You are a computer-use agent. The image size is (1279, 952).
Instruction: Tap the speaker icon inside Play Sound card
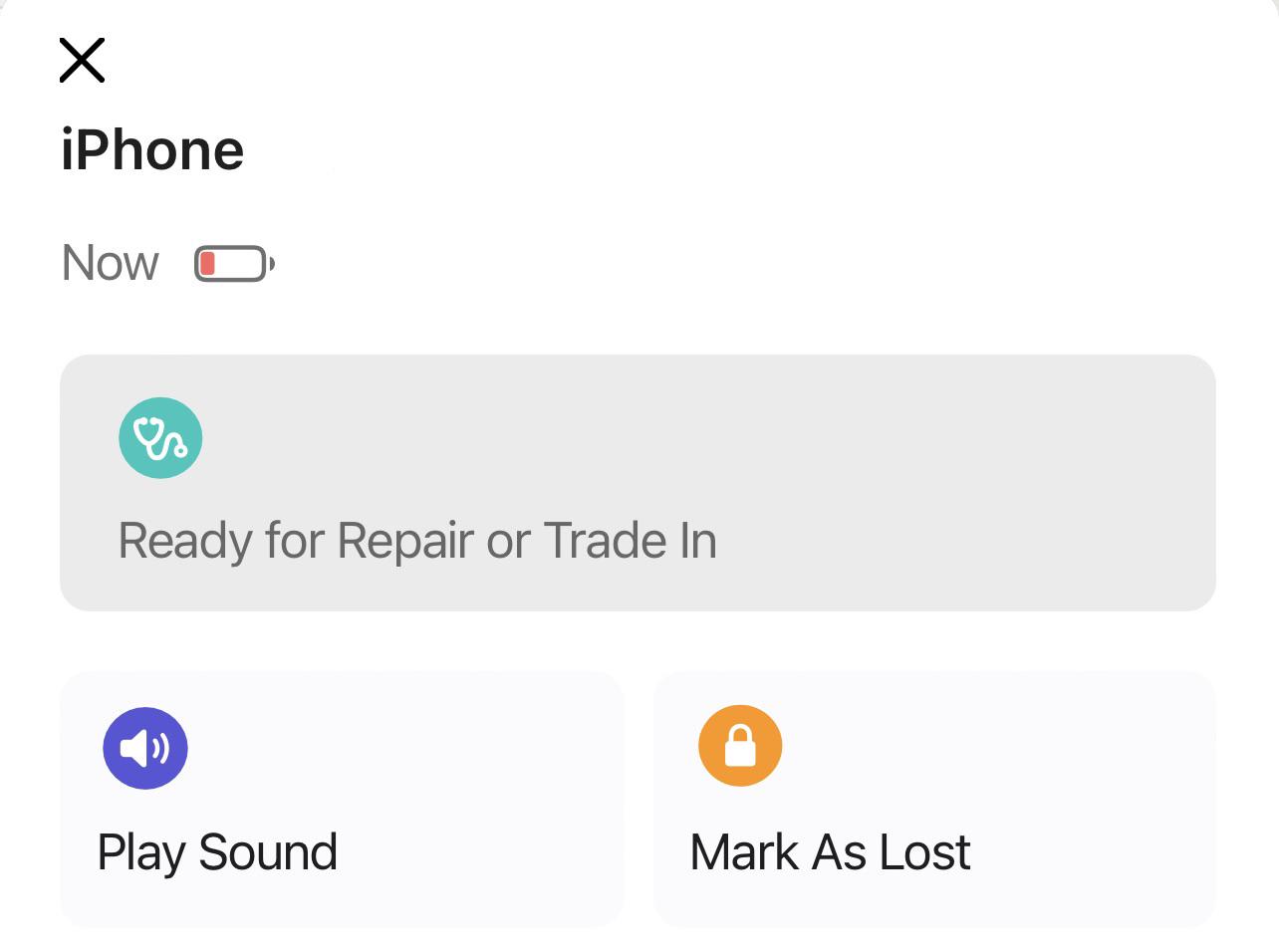(145, 748)
